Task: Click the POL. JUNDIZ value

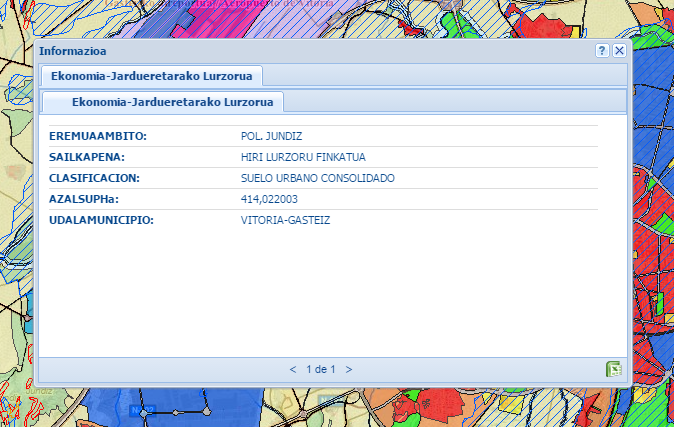Action: pos(271,136)
